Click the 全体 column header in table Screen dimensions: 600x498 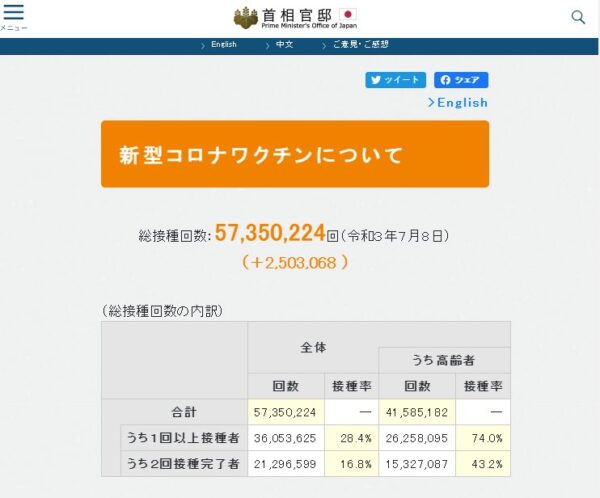[313, 347]
